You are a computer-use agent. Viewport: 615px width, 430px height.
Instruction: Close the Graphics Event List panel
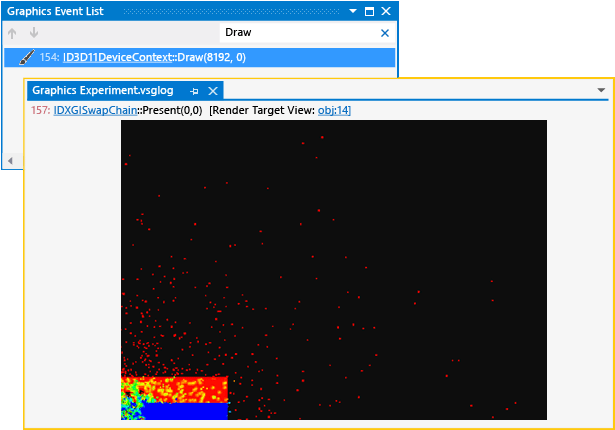click(386, 11)
